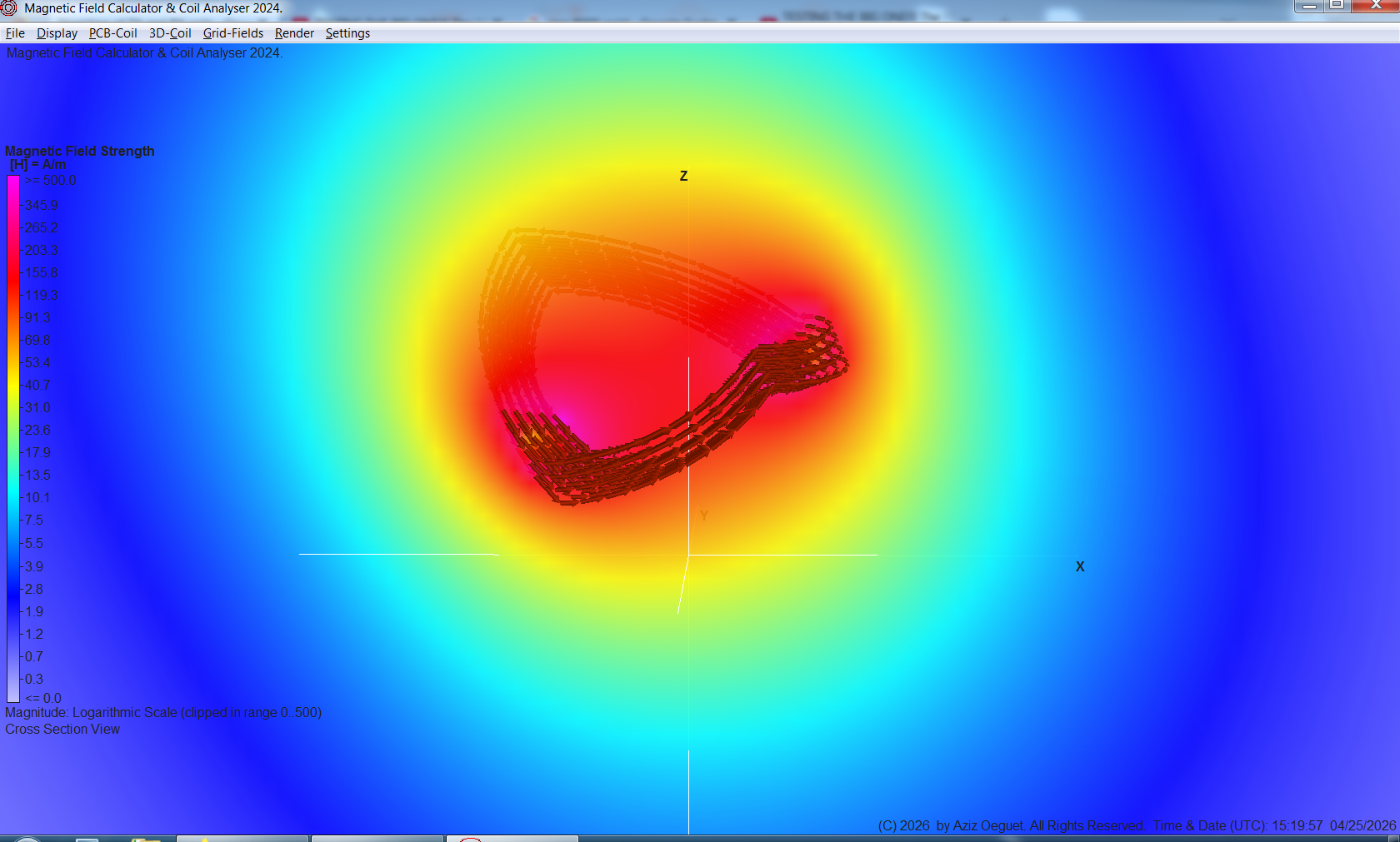Maximize the Magnetic Field Calculator window

pyautogui.click(x=1337, y=6)
